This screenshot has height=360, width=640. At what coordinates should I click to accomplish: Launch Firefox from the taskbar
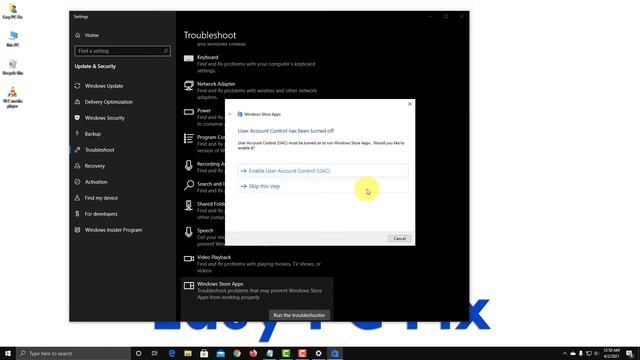253,353
